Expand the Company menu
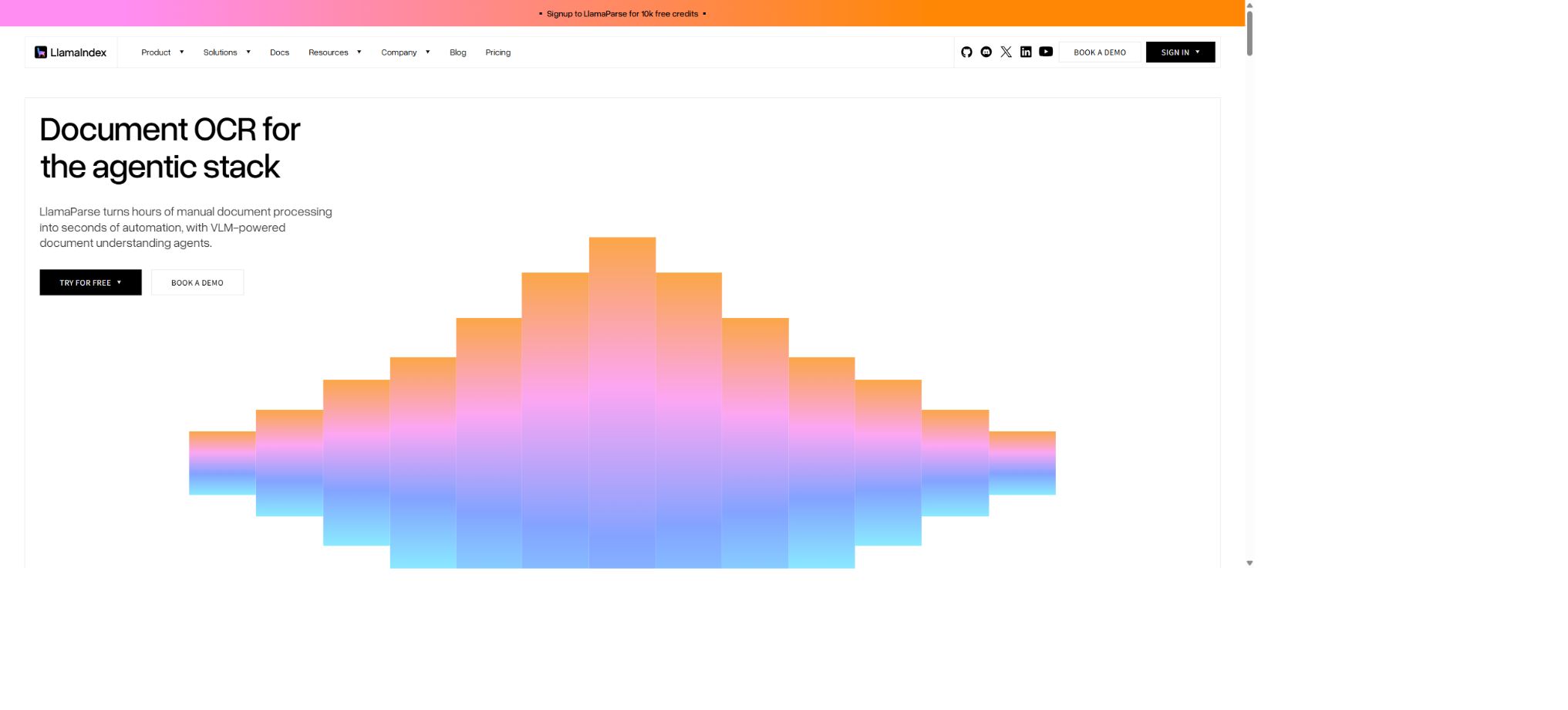This screenshot has width=1568, height=710. [406, 52]
